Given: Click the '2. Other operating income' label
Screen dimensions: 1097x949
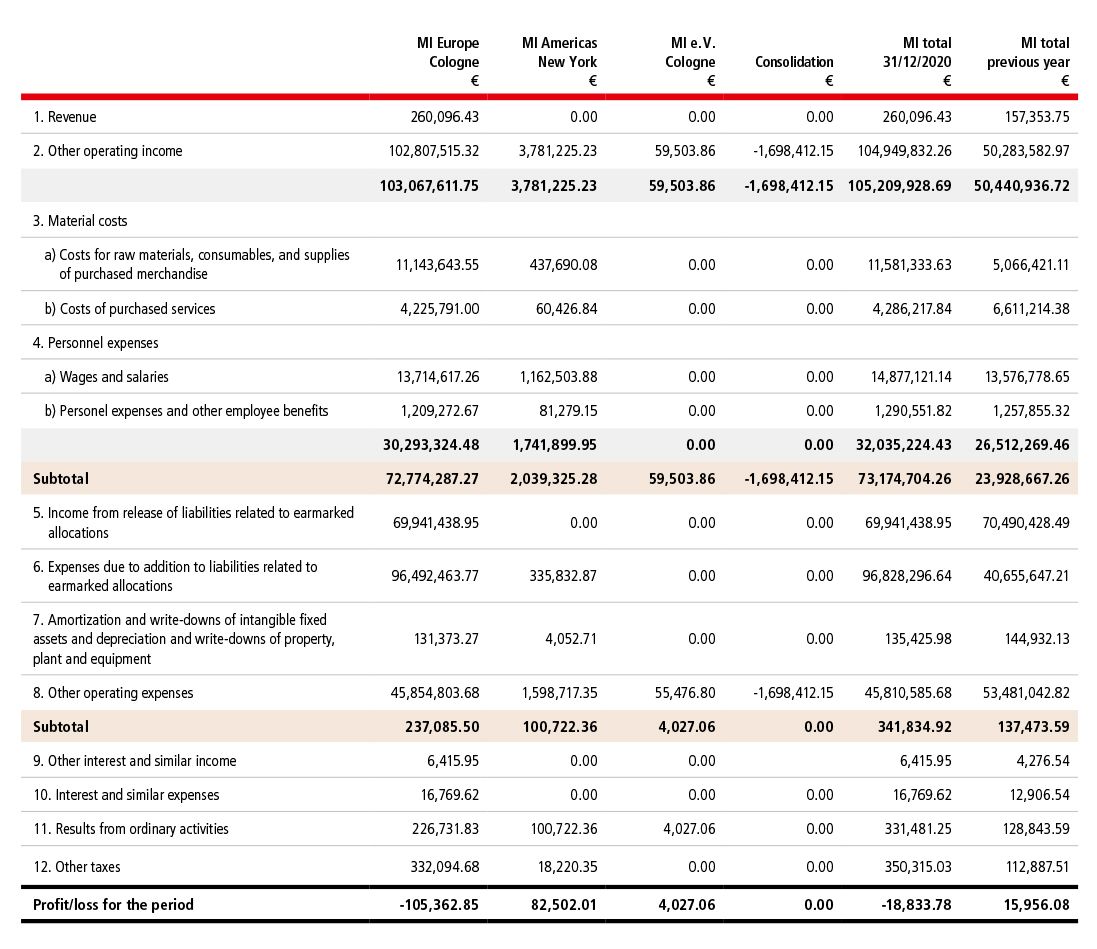Looking at the screenshot, I should point(108,151).
